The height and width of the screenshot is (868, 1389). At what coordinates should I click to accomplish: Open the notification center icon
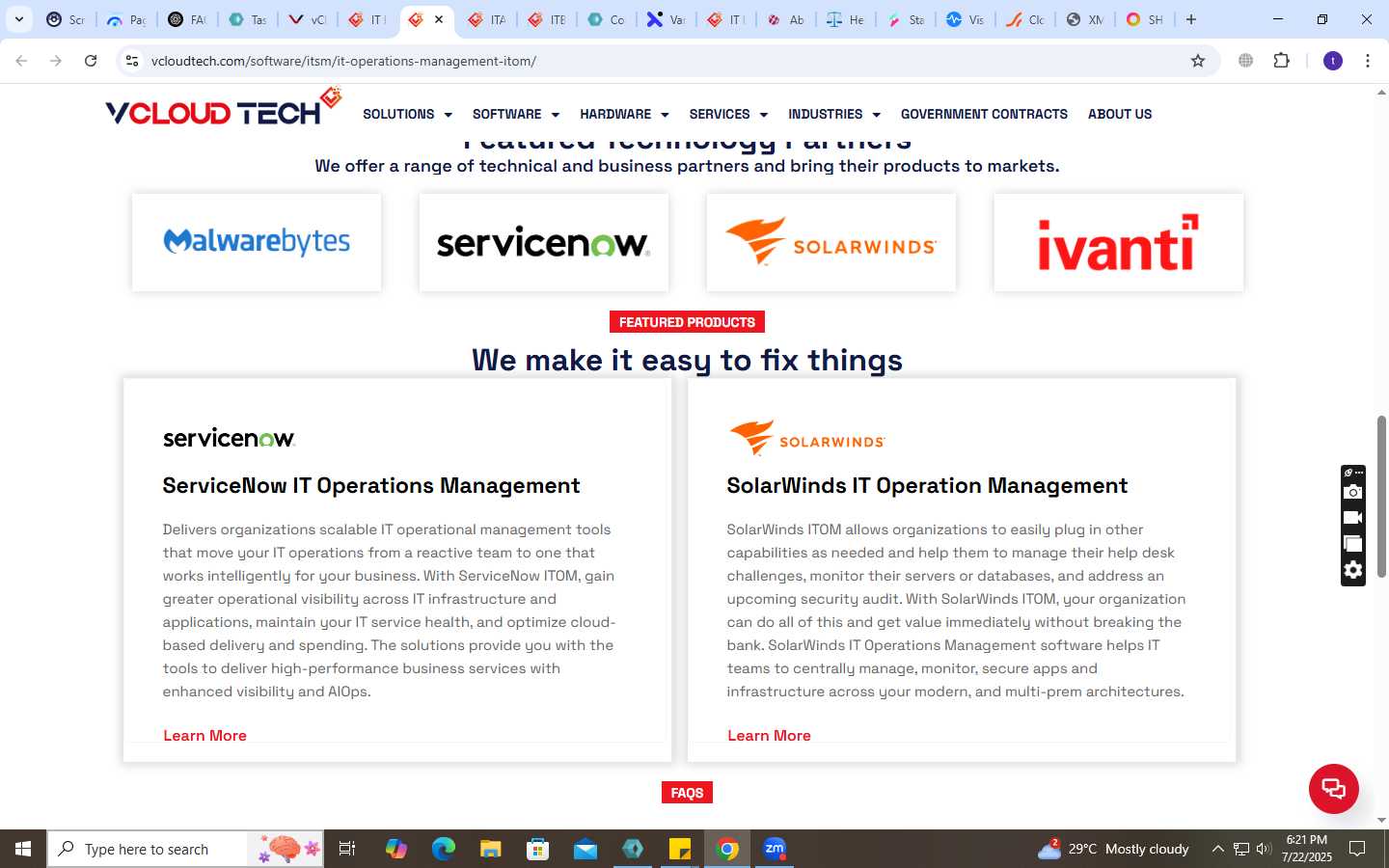point(1357,849)
